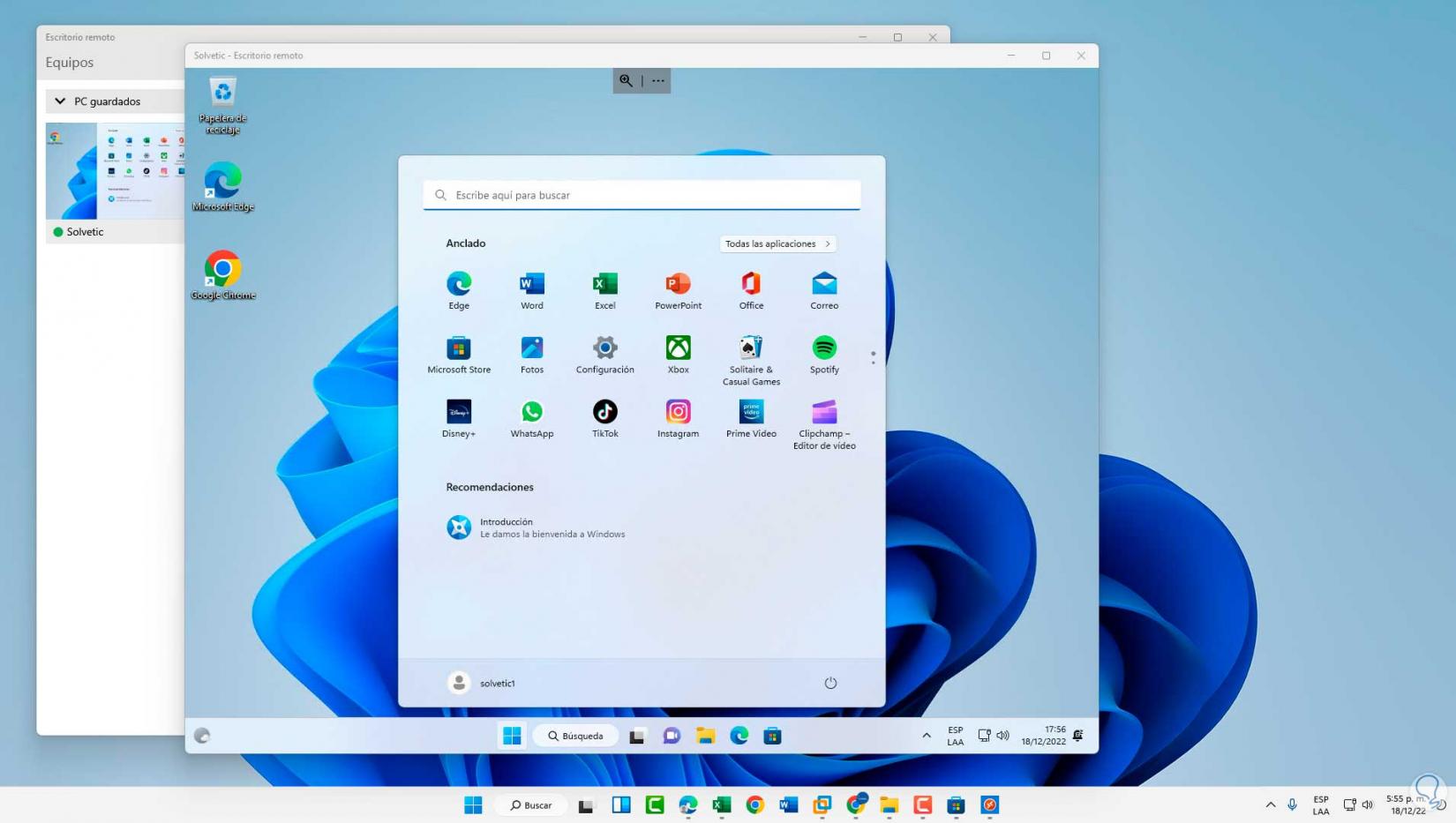Focus the 'Escribe aquí para buscar' field

click(x=642, y=195)
